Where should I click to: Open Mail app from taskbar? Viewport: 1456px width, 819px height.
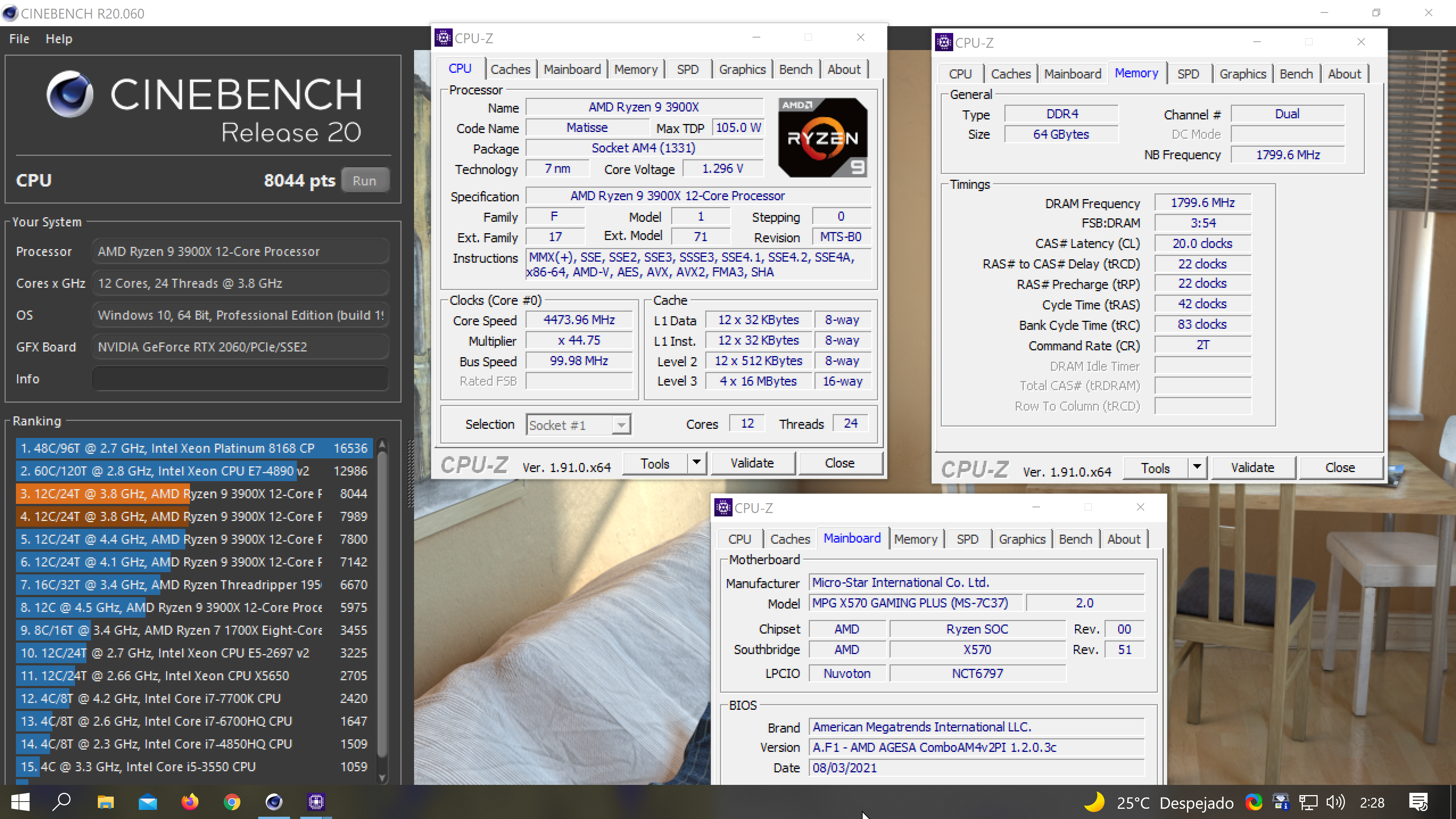[147, 802]
